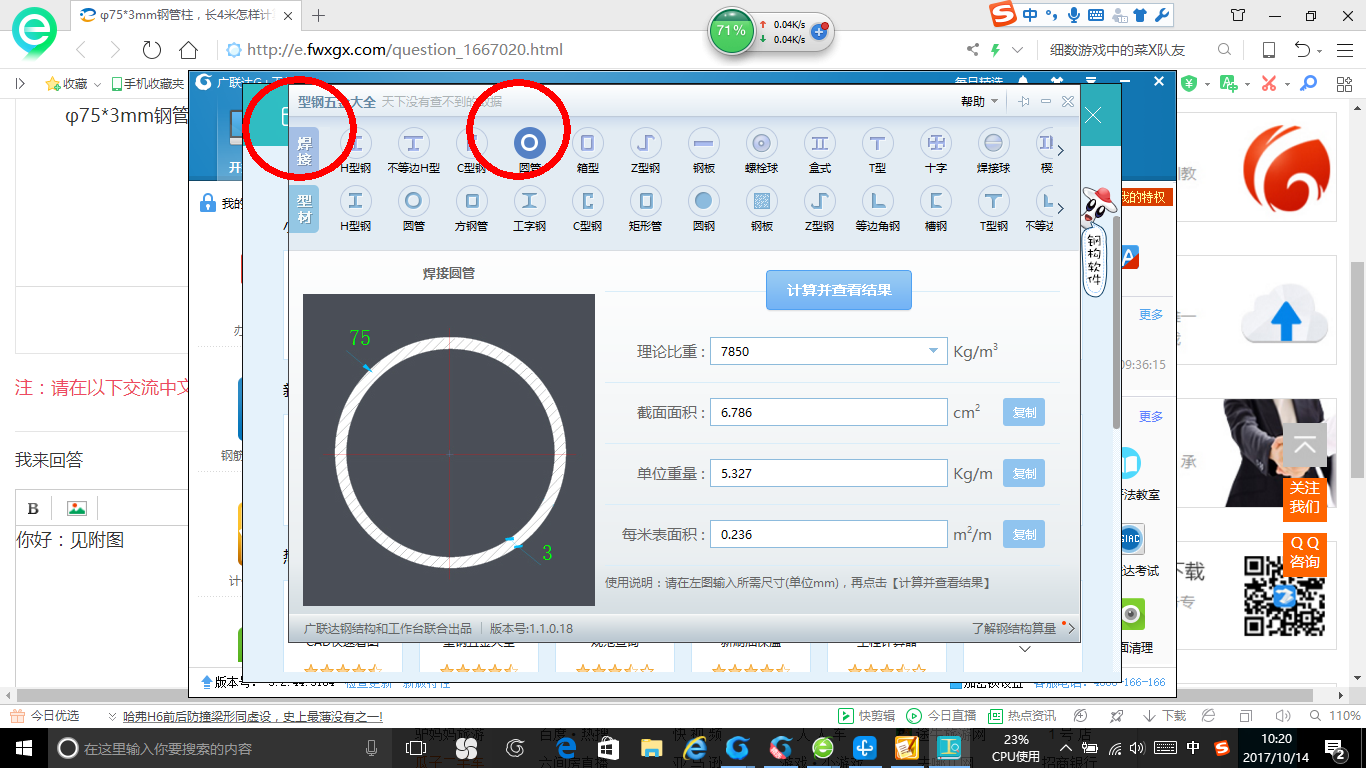Screen dimensions: 1366x768
Task: Jump to page top with arrow button
Action: point(1304,446)
